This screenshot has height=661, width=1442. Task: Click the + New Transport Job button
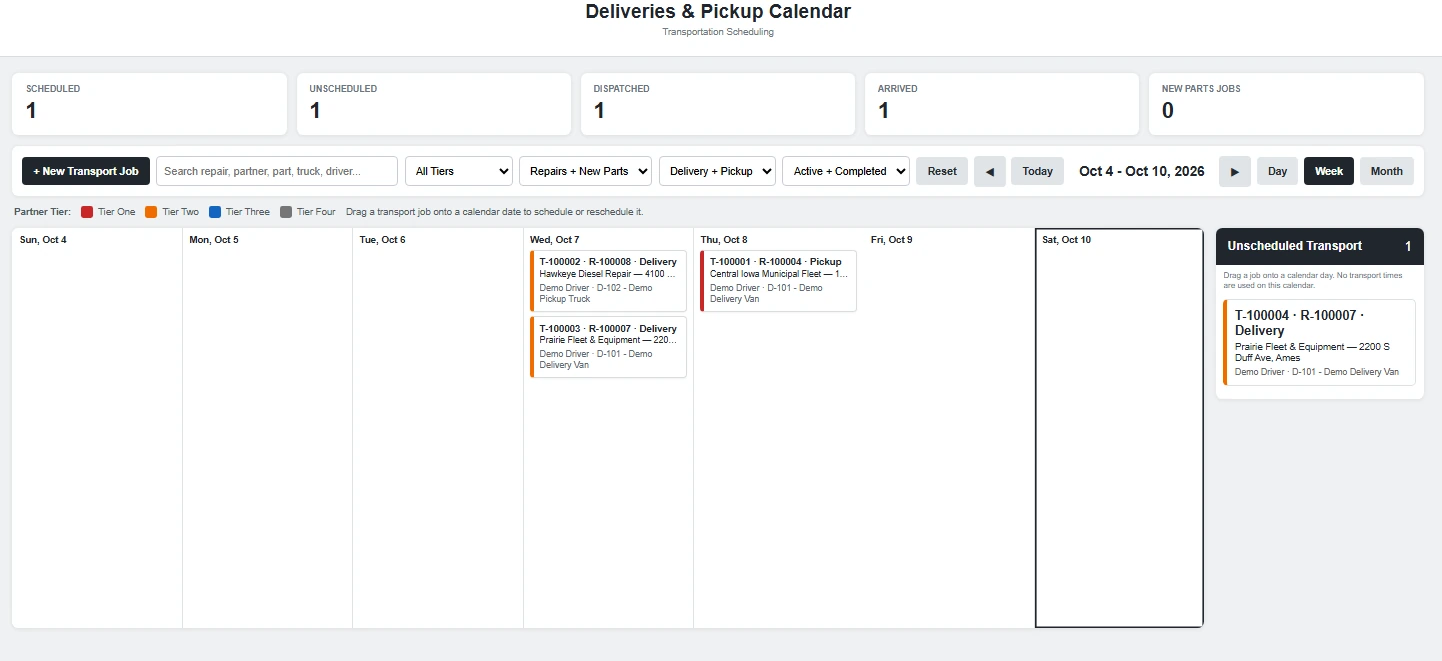tap(86, 171)
